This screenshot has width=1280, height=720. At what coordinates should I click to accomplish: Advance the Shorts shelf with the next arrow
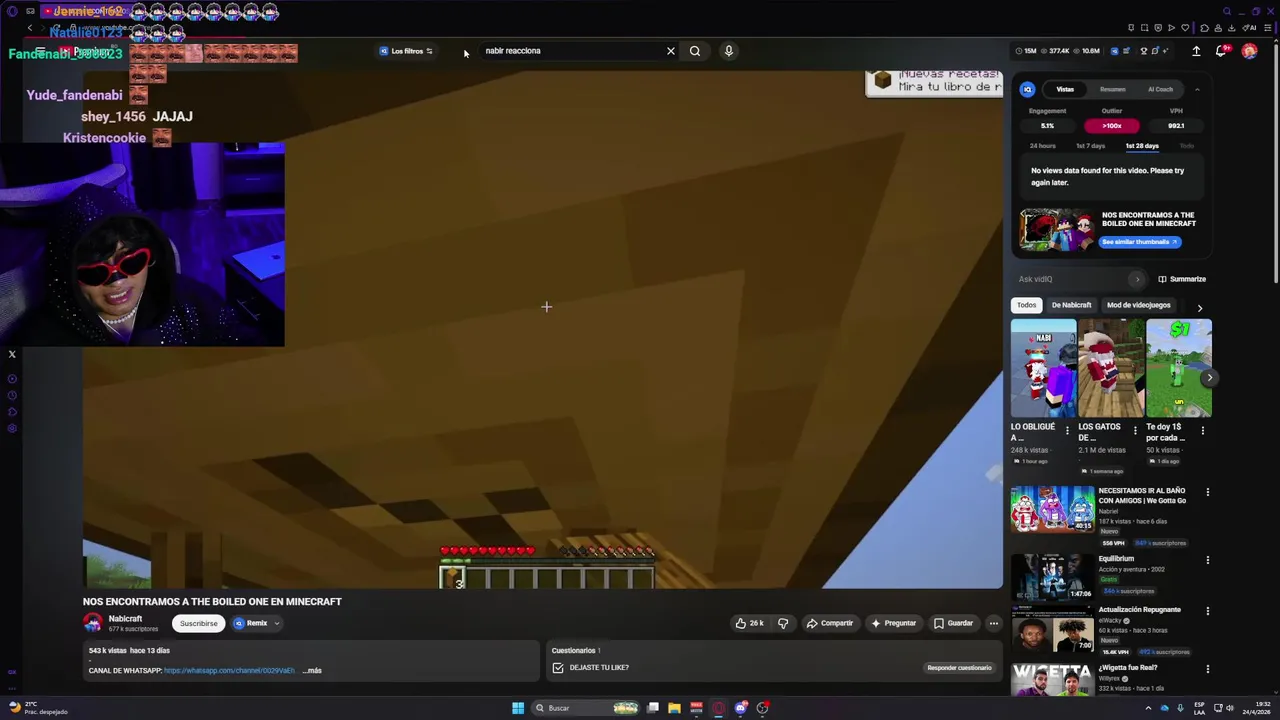pos(1209,378)
